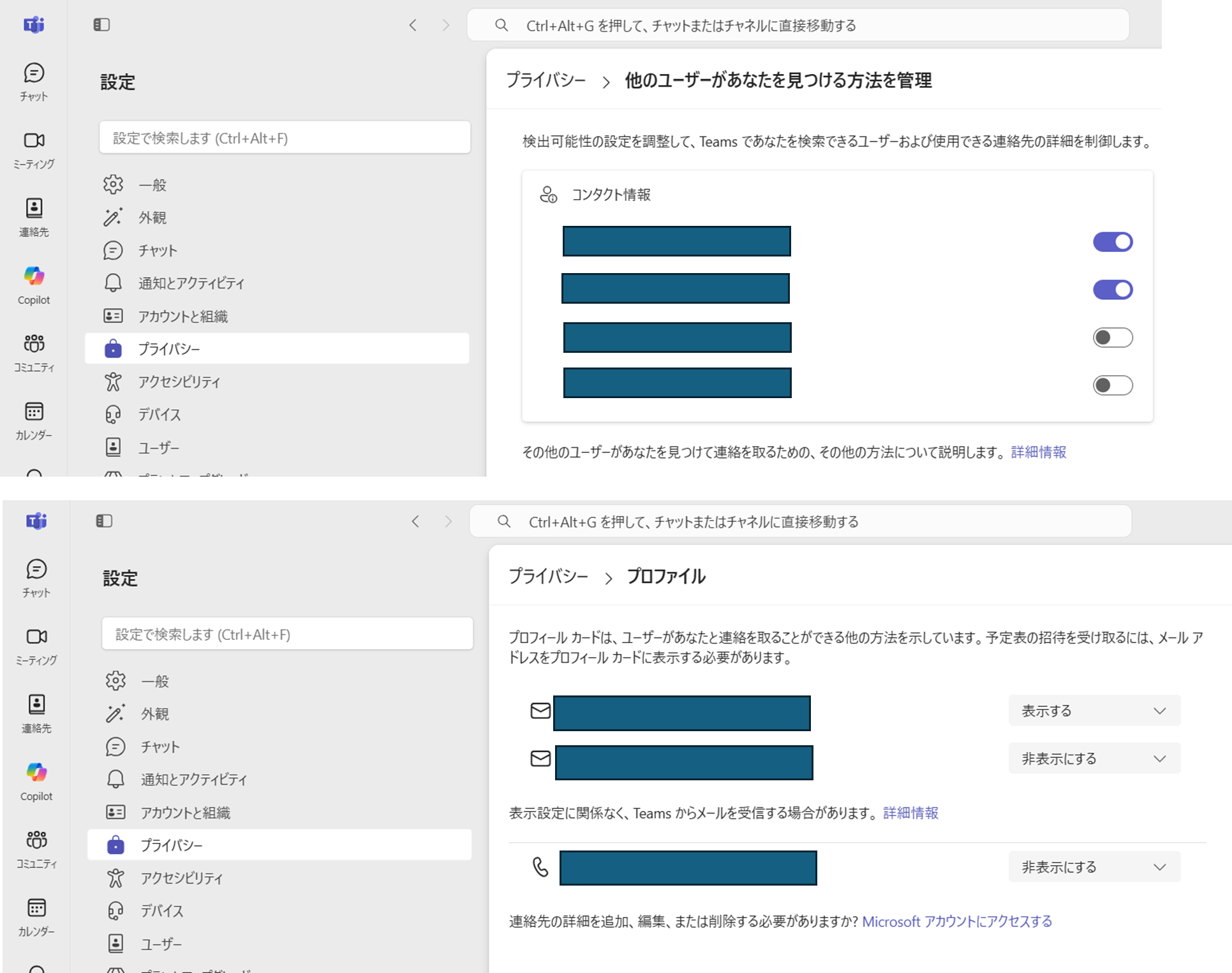
Task: Open コミュニティ in the app rail of the プロファイル window
Action: (x=36, y=849)
